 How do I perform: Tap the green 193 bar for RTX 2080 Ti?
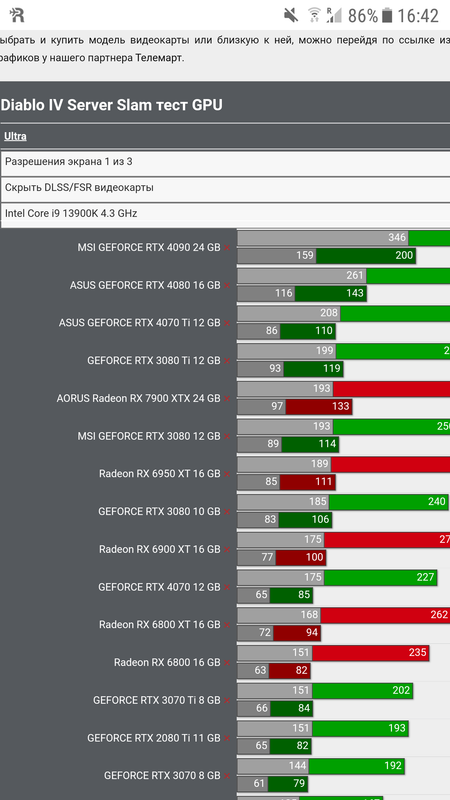(360, 728)
